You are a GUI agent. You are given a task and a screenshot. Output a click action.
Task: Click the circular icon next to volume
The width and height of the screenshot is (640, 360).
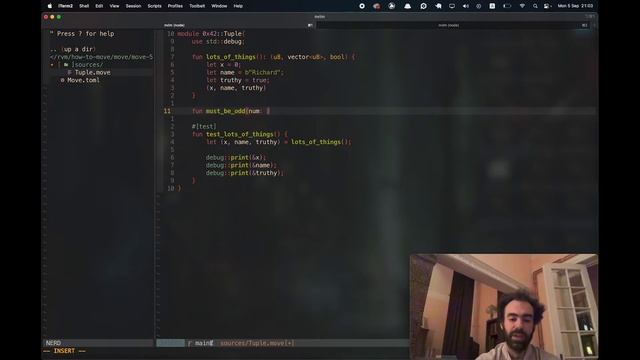point(479,6)
